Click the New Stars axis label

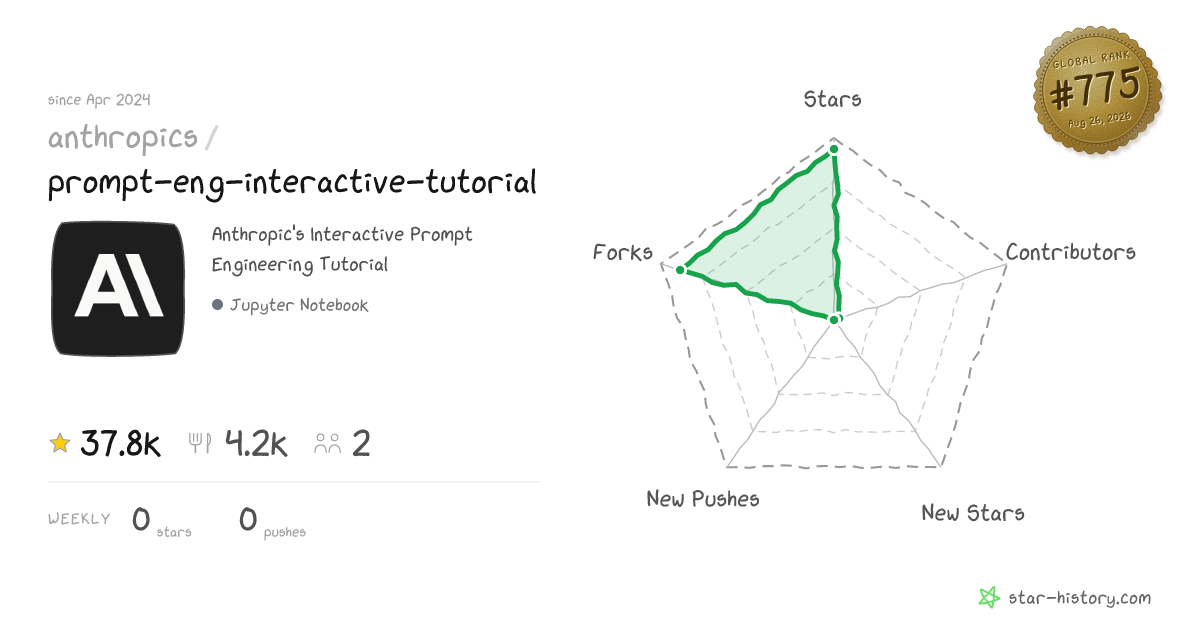973,513
